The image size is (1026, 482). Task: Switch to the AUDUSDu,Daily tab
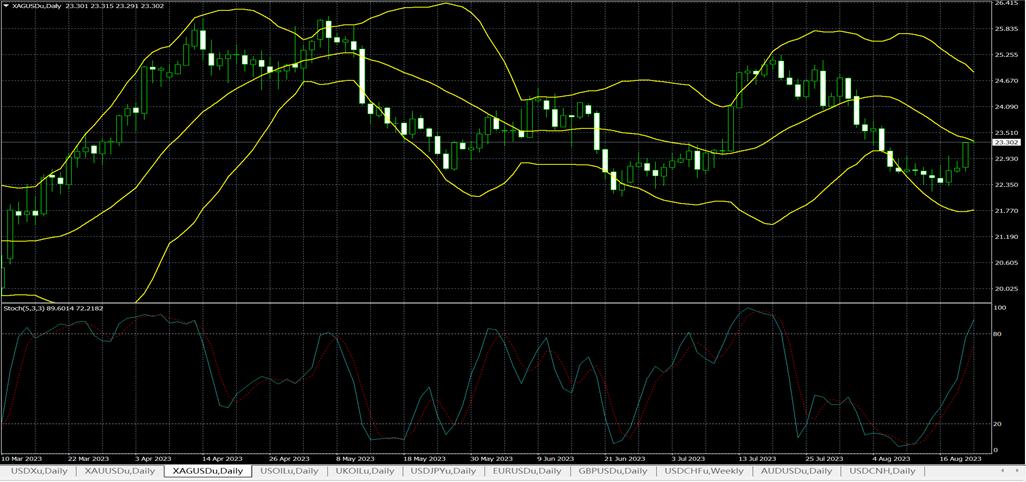(796, 470)
